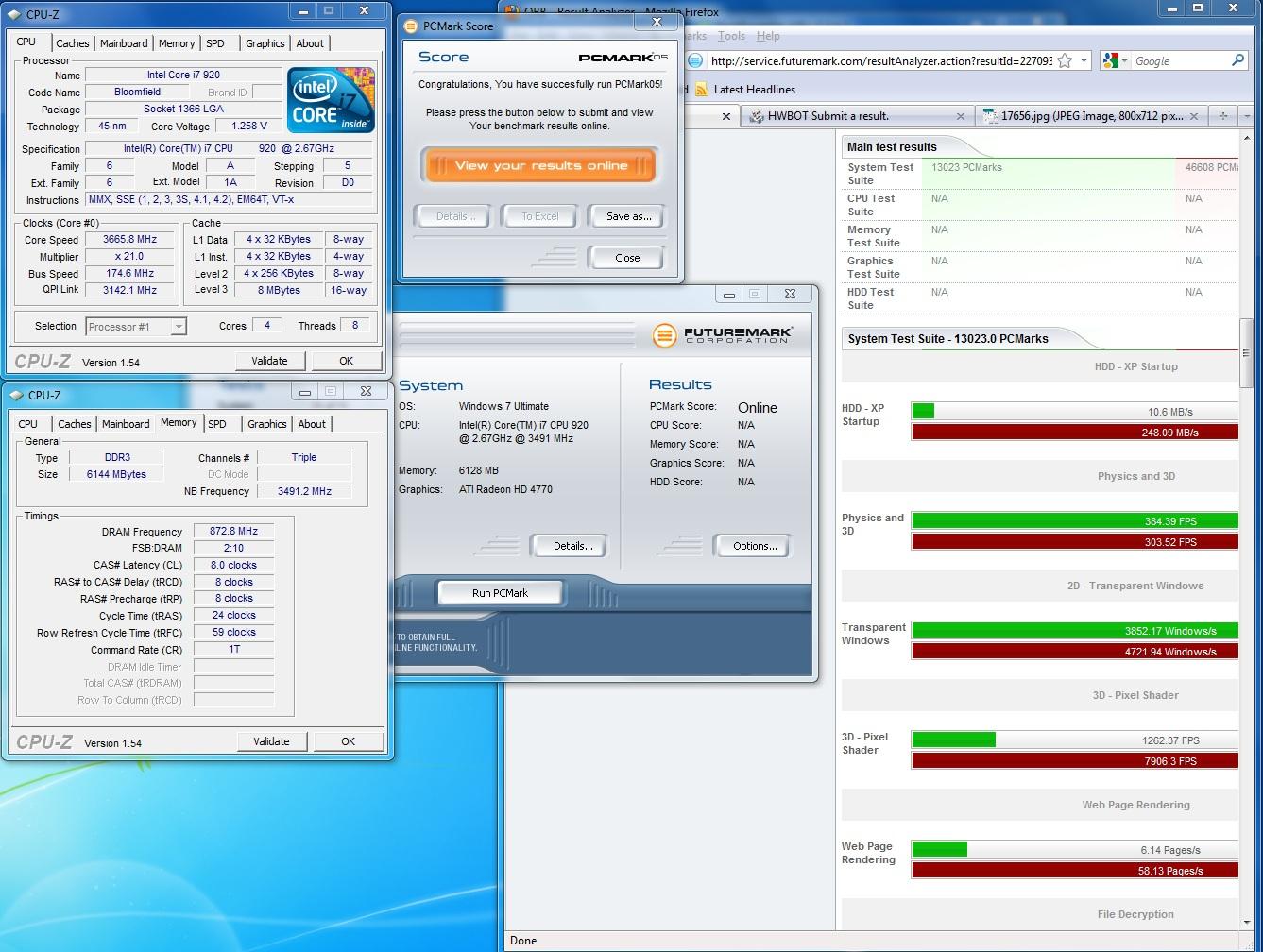The width and height of the screenshot is (1263, 952).
Task: Open the SPD tab in top CPU-Z window
Action: (x=215, y=43)
